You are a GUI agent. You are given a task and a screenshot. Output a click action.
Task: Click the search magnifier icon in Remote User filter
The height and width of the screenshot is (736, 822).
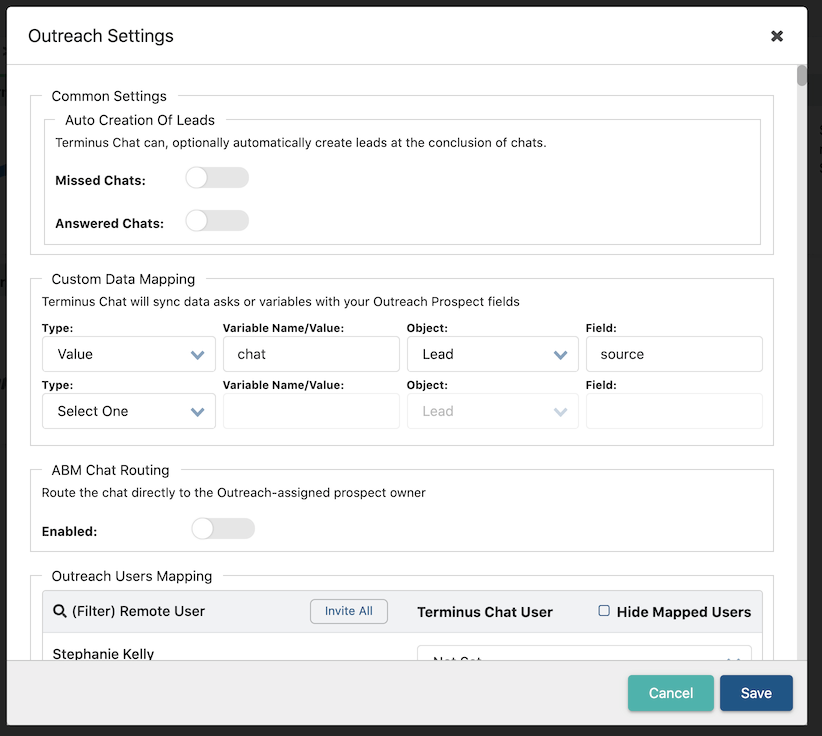60,611
